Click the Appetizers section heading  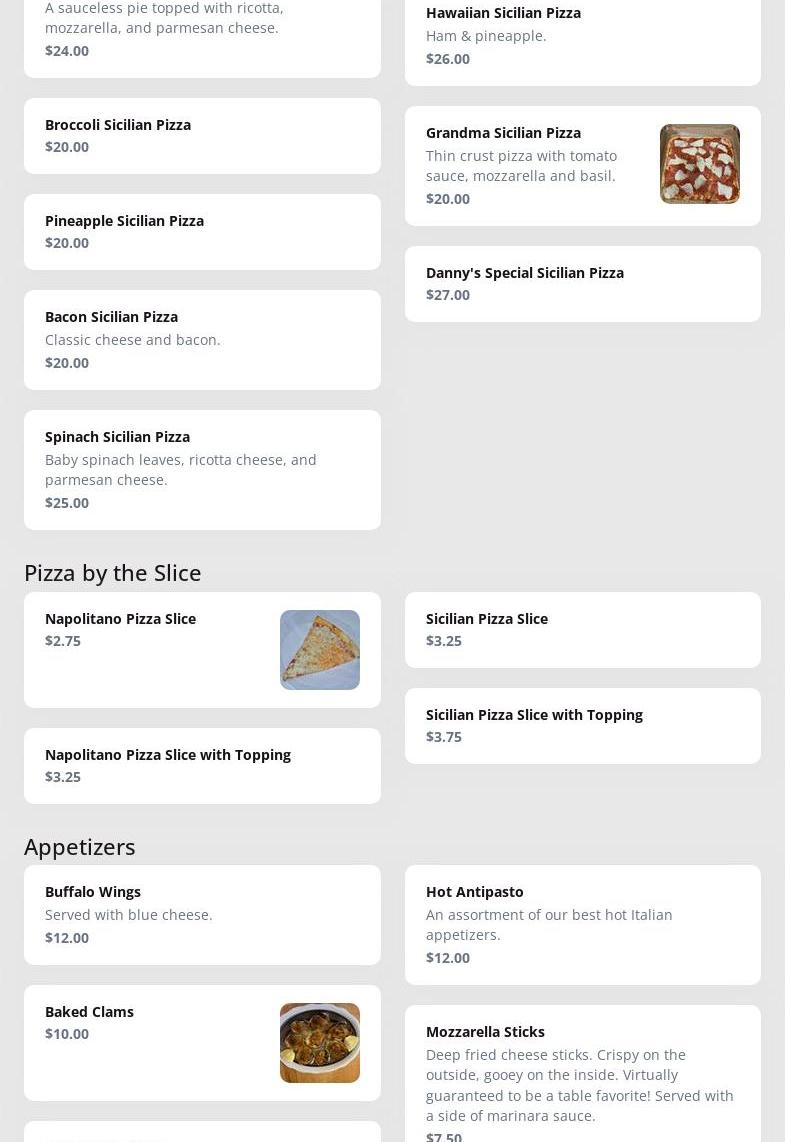click(79, 847)
